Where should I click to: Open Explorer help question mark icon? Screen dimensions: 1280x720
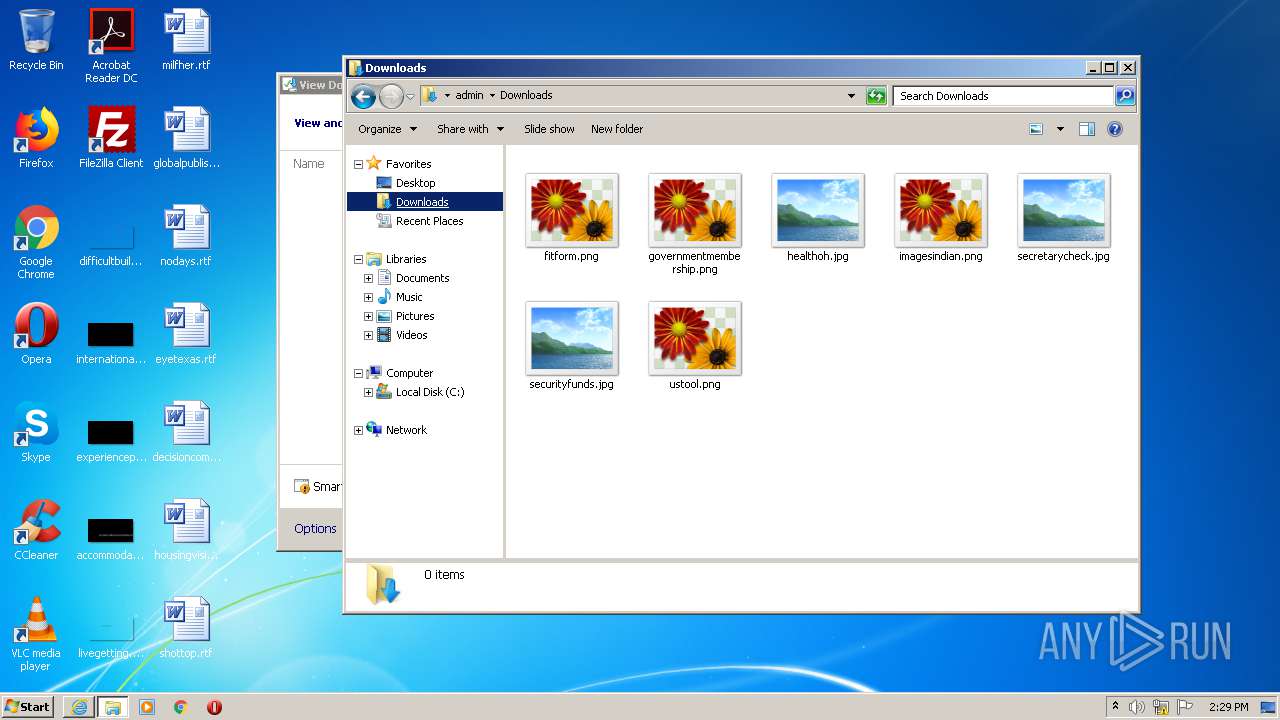pyautogui.click(x=1115, y=129)
